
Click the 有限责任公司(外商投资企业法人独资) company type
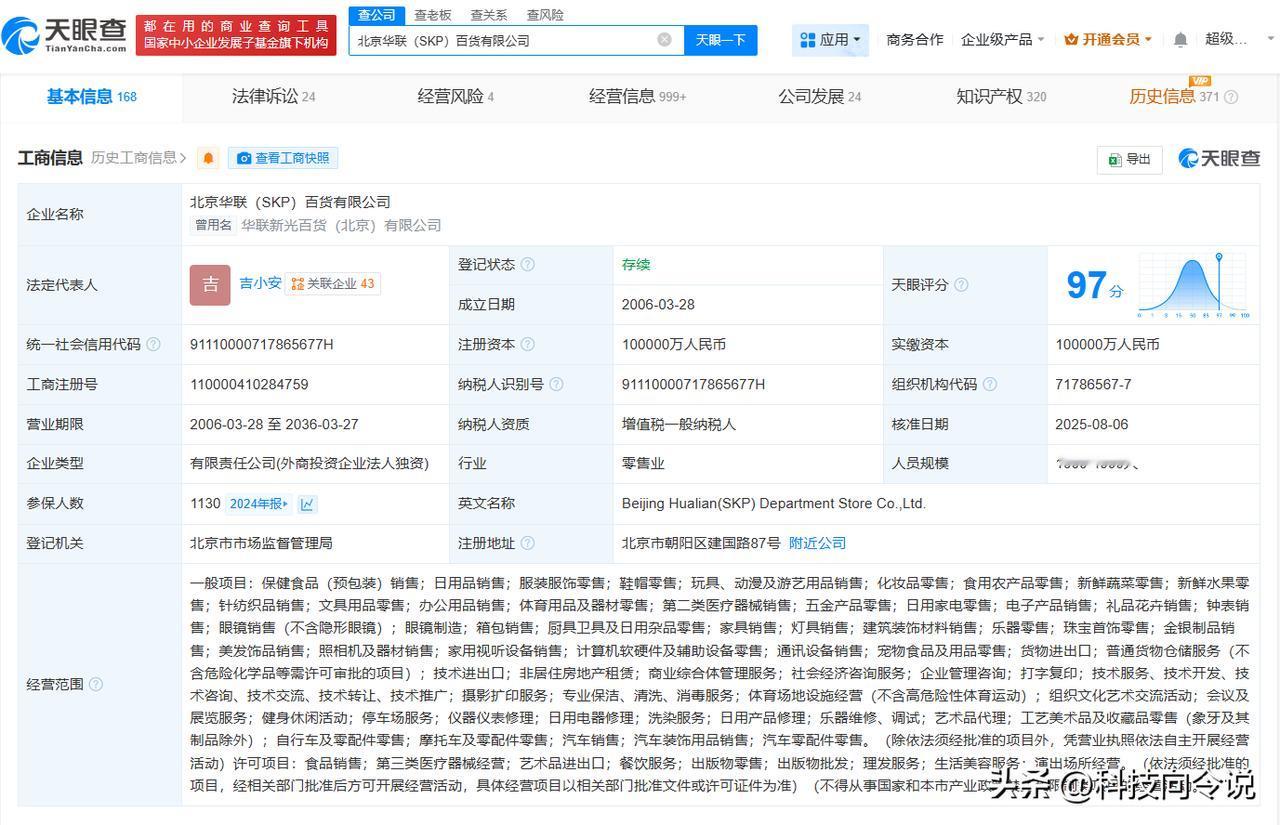tap(309, 464)
